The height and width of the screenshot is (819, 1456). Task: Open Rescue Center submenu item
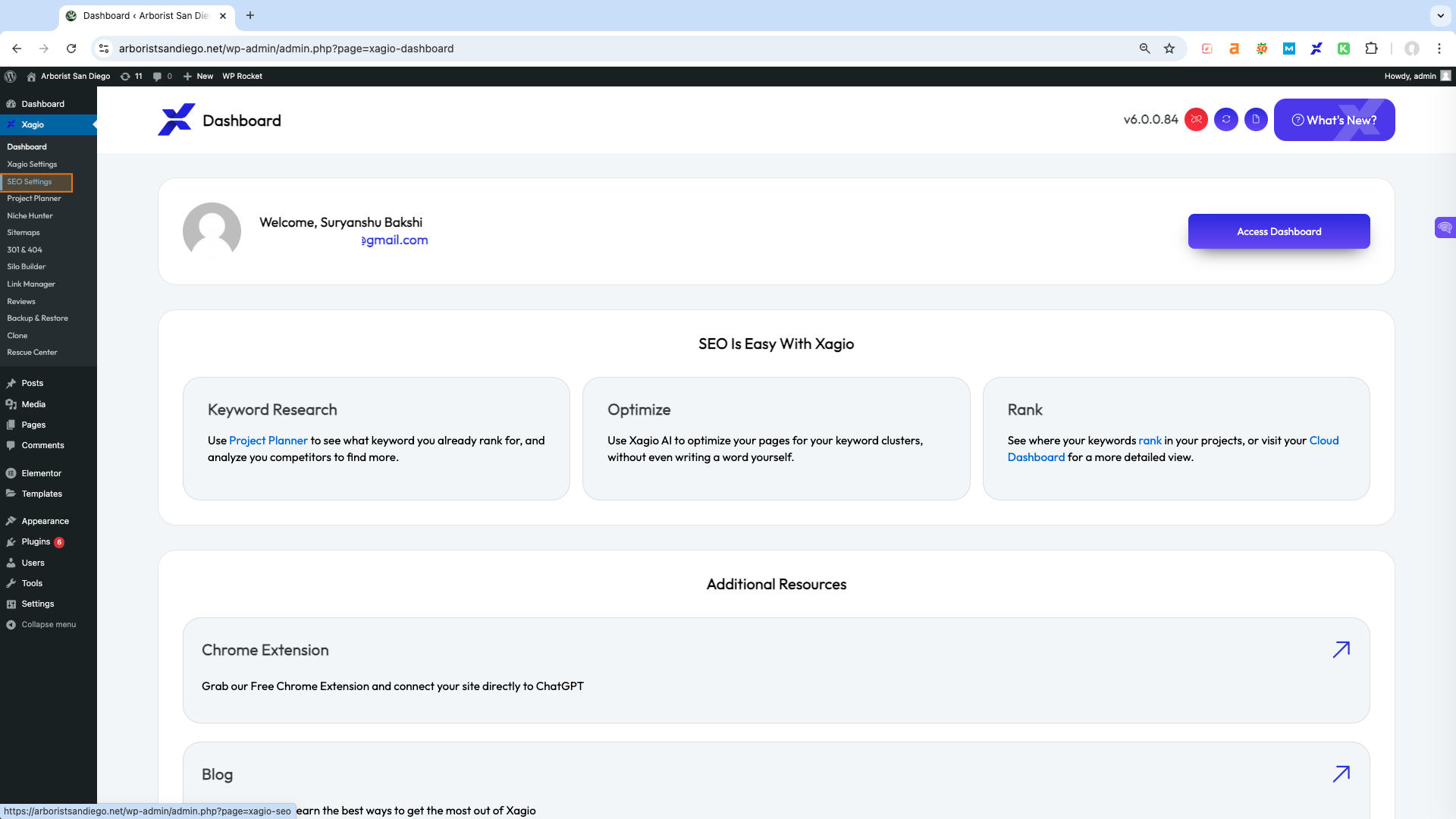(x=32, y=353)
